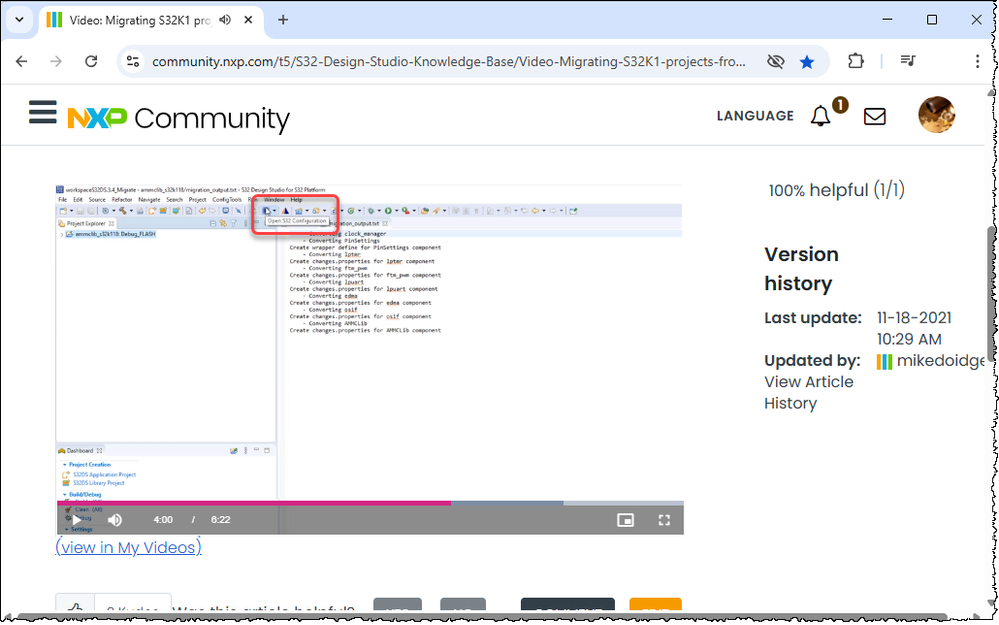Click the "Updated by:" label
Image resolution: width=999 pixels, height=625 pixels.
(x=812, y=361)
